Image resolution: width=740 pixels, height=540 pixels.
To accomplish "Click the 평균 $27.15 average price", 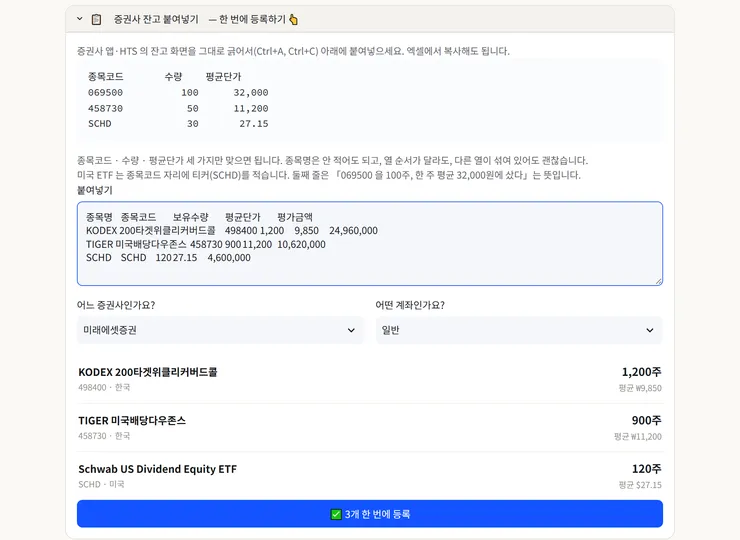I will click(640, 485).
